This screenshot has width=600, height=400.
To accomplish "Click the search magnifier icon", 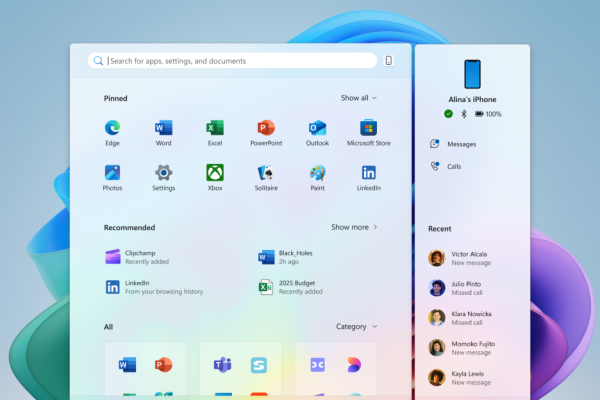I will click(98, 61).
